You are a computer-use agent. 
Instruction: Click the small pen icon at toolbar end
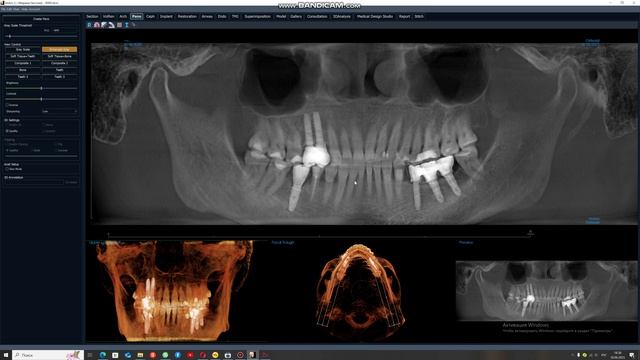click(133, 25)
